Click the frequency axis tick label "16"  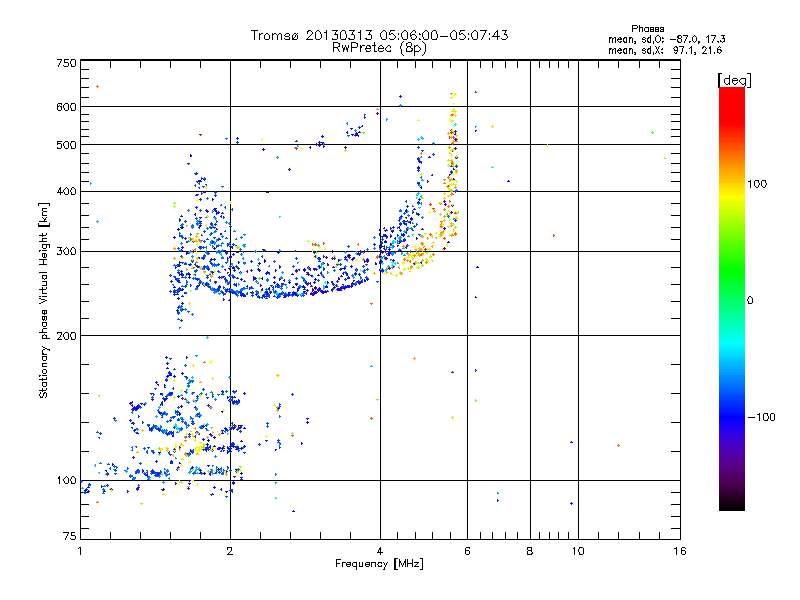click(x=680, y=551)
